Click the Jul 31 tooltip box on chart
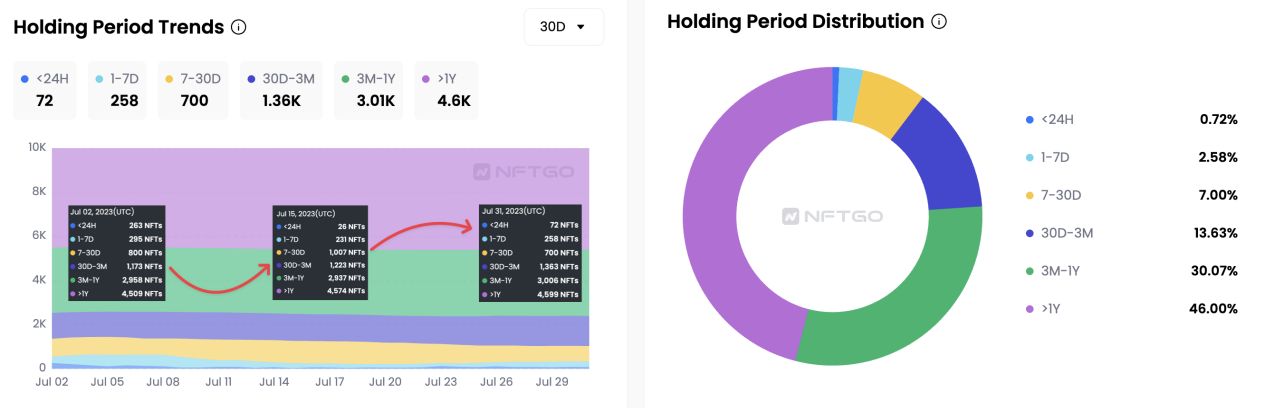 tap(530, 254)
